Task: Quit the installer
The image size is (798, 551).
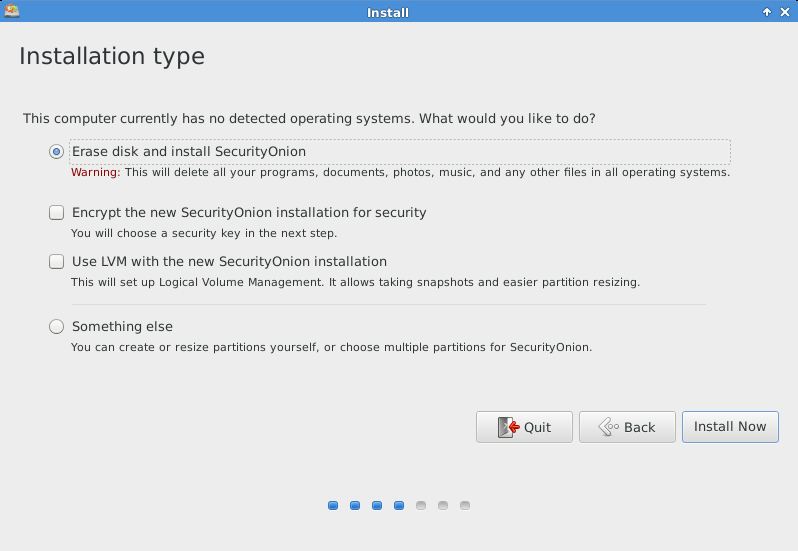Action: point(524,427)
